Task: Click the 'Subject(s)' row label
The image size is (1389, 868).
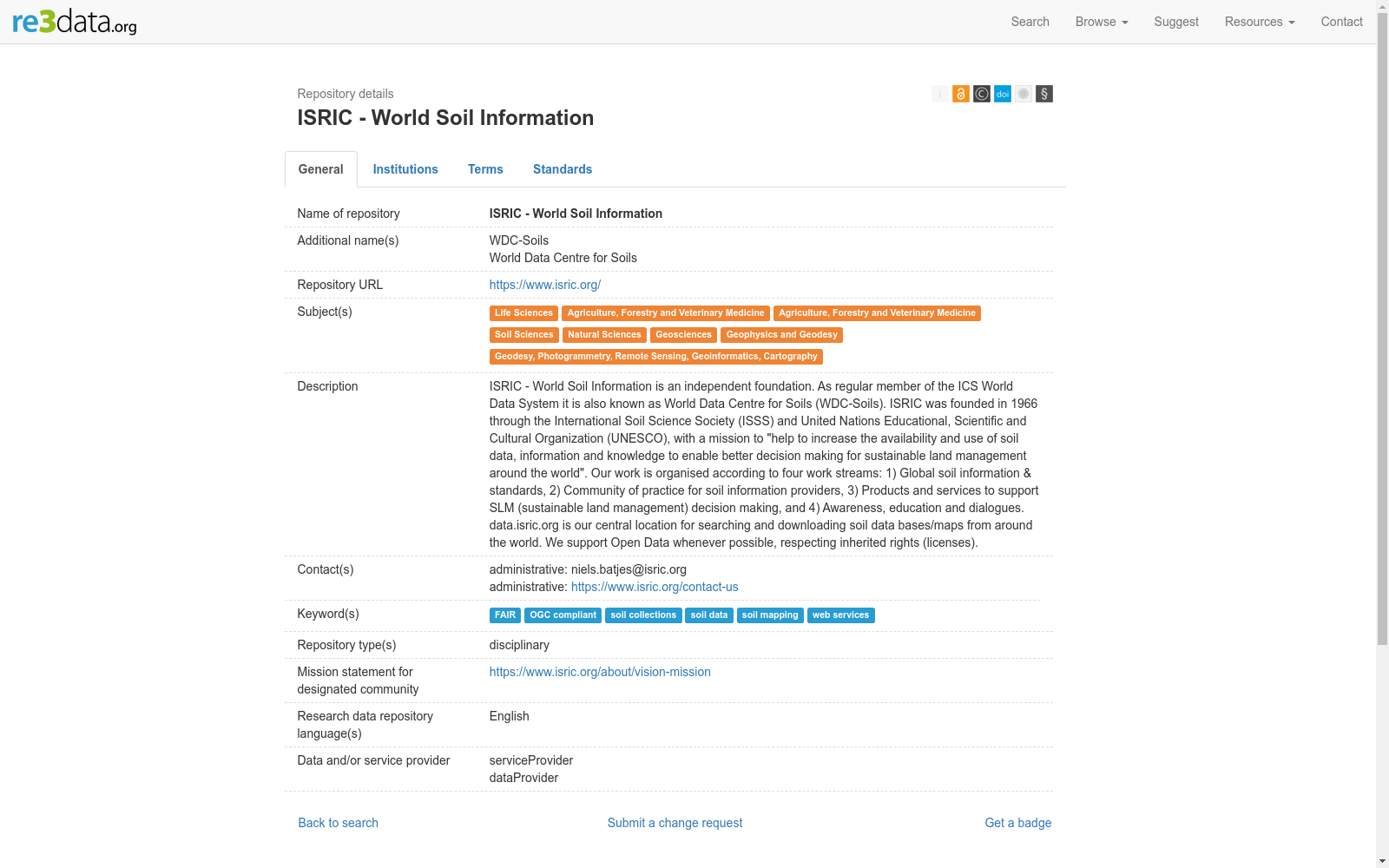Action: [325, 312]
